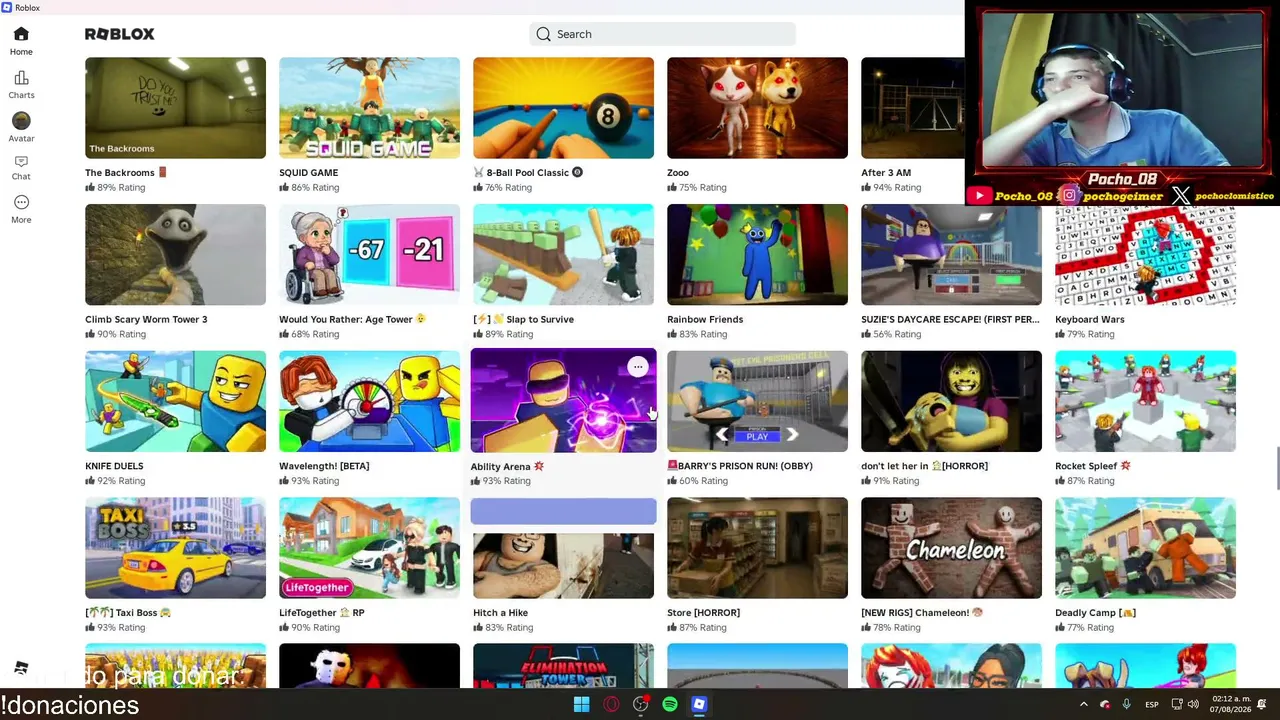The image size is (1280, 720).
Task: Open Spotify from the taskbar
Action: (x=670, y=705)
